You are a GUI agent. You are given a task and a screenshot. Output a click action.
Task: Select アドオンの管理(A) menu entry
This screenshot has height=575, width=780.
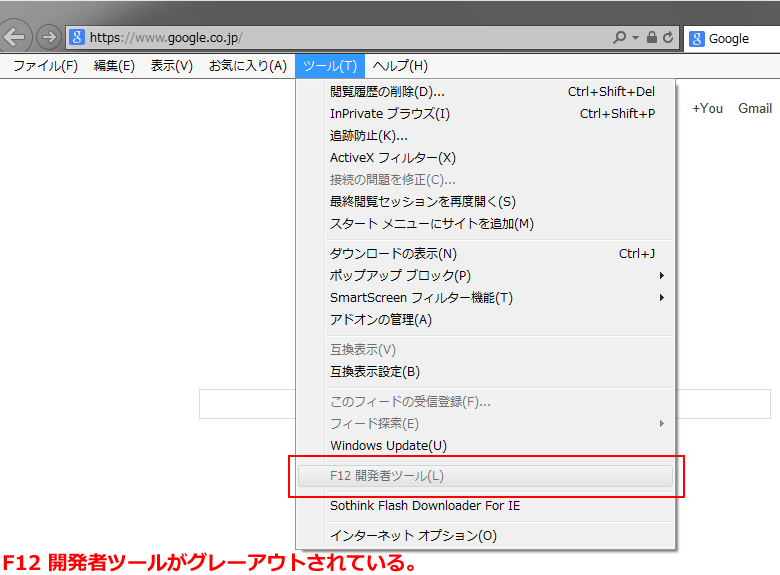tap(486, 319)
